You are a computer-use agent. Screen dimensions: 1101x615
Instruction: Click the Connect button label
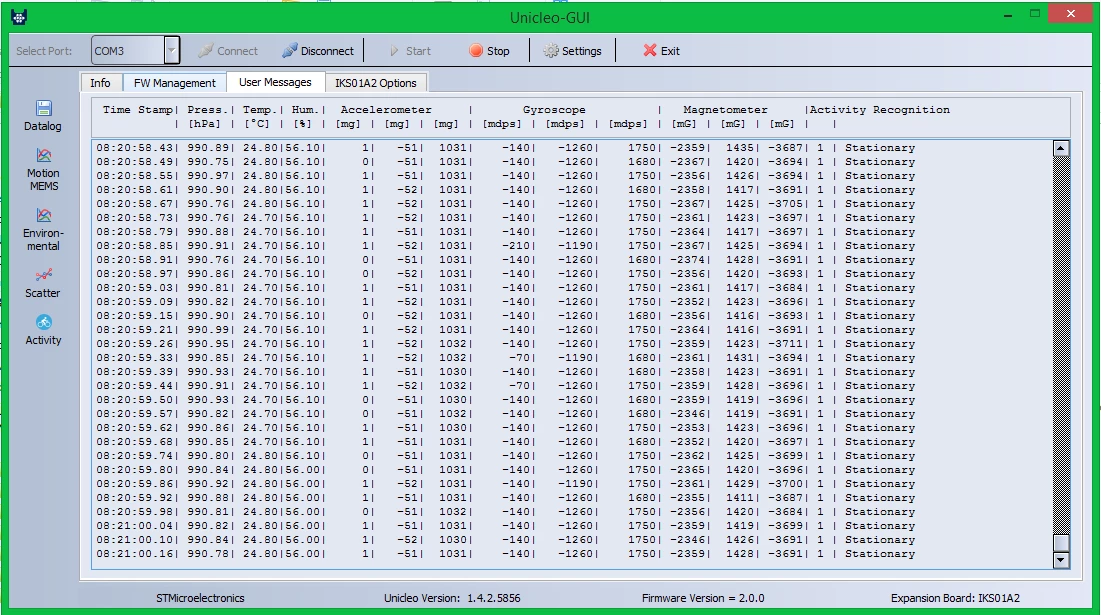[237, 51]
